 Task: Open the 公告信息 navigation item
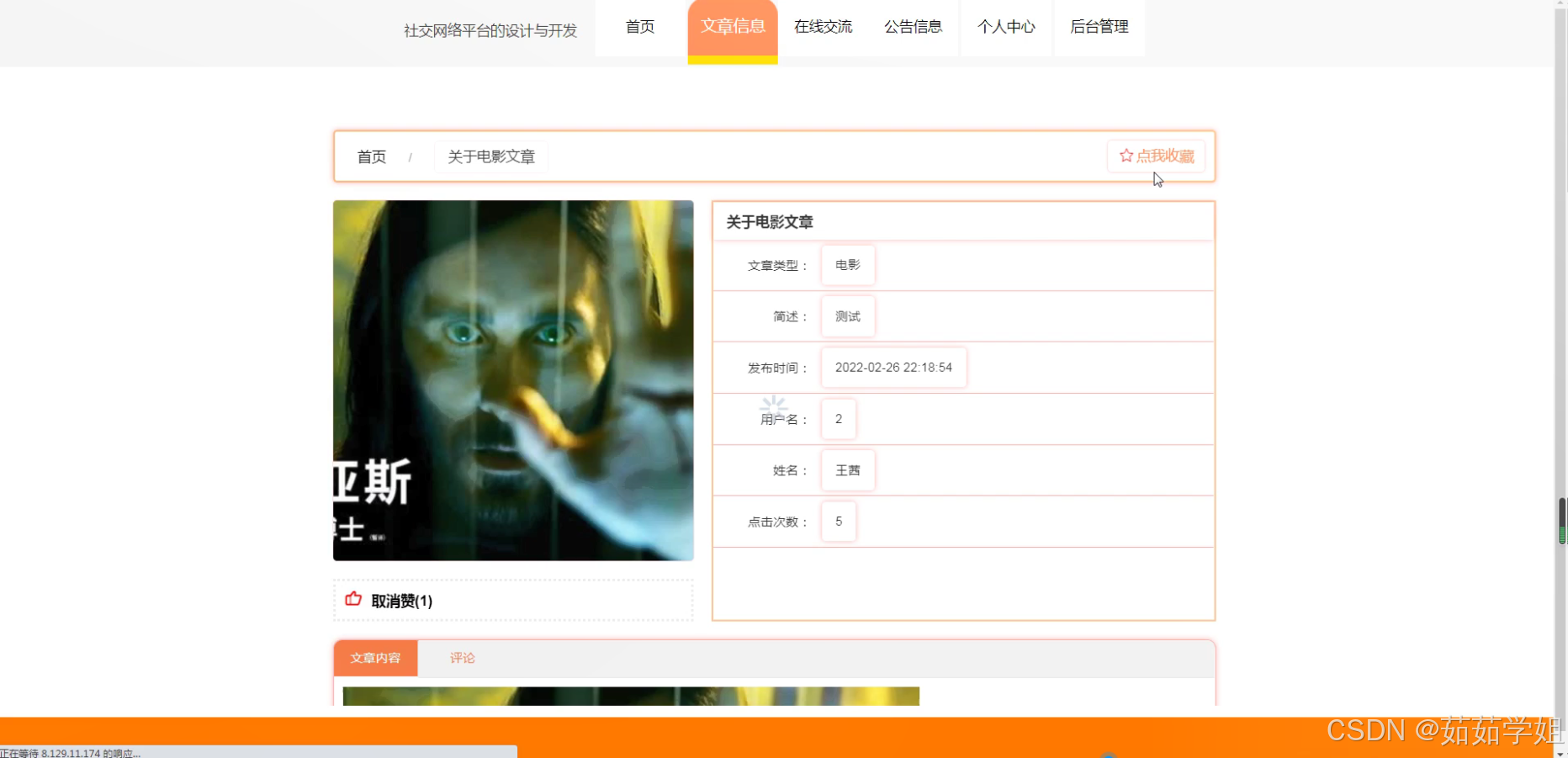914,27
